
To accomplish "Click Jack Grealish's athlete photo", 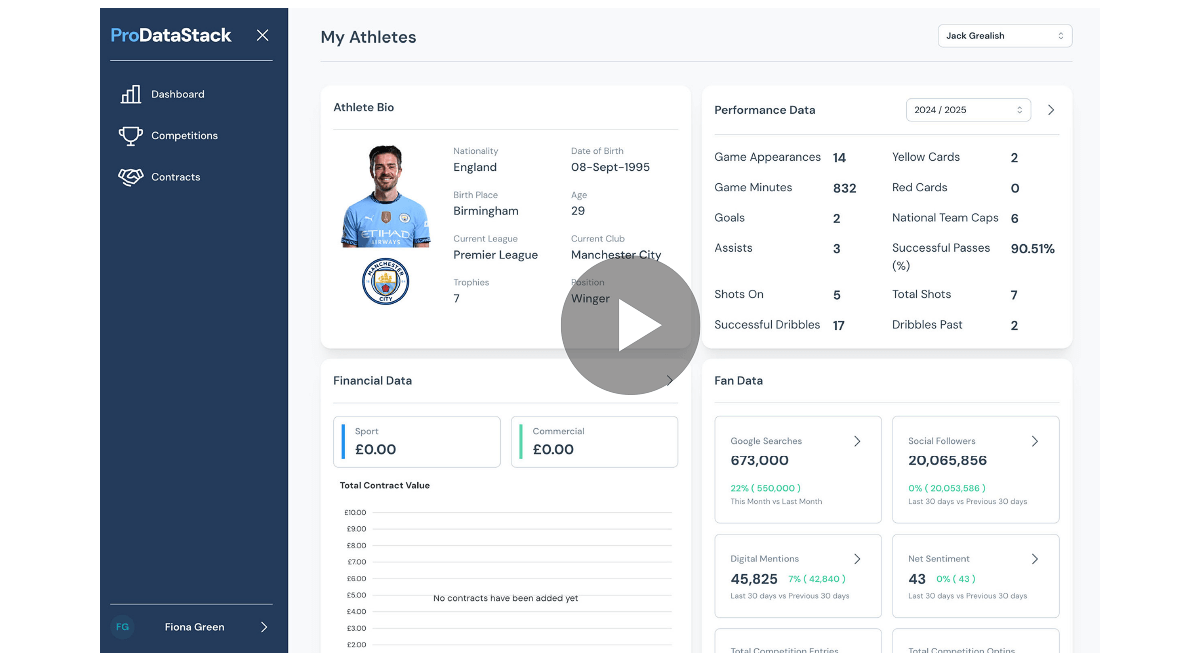I will coord(385,197).
